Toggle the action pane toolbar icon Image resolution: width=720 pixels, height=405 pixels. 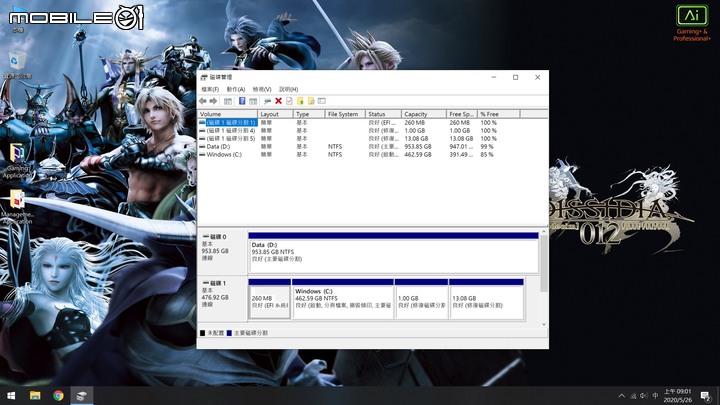tap(253, 101)
